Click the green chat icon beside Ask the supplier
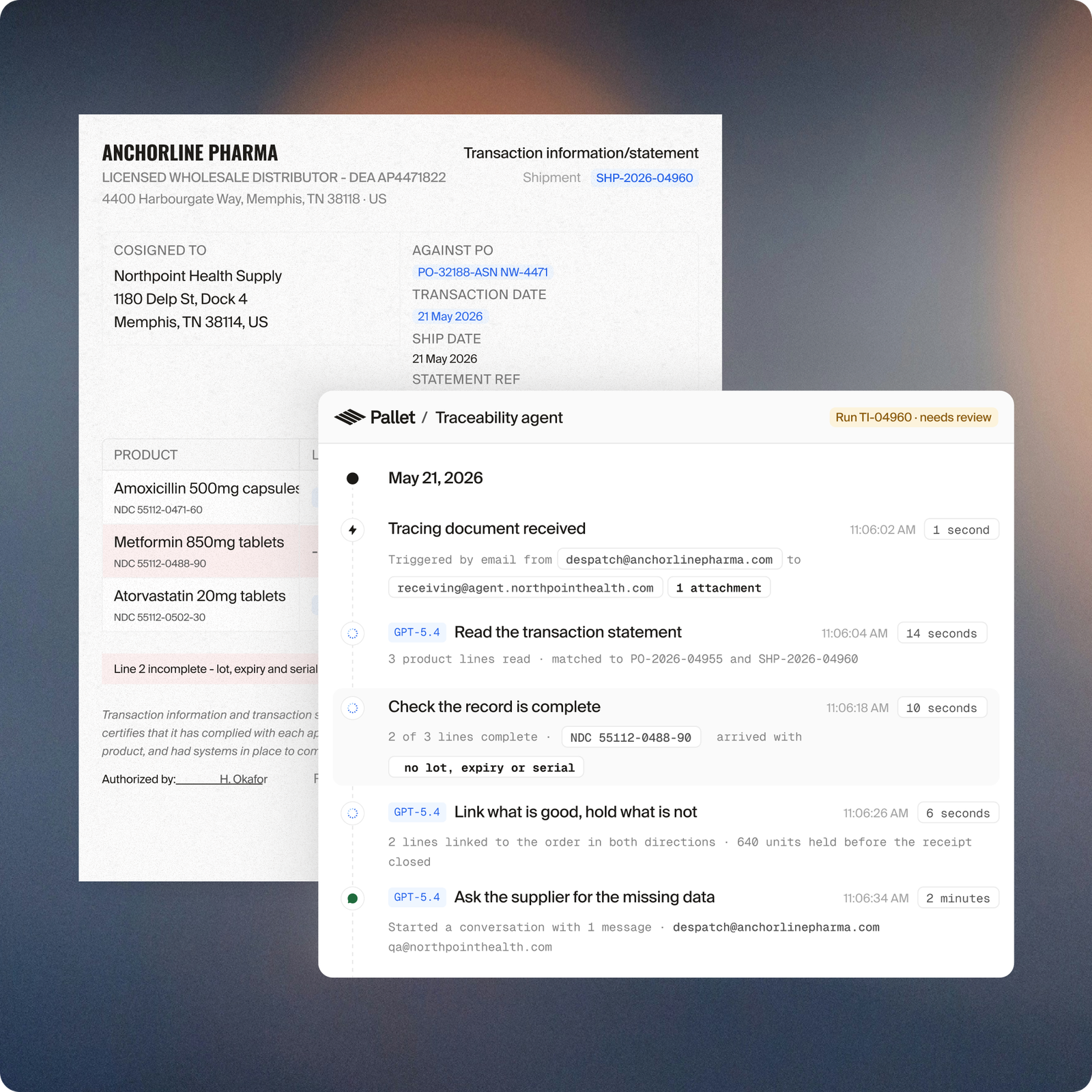Image resolution: width=1092 pixels, height=1092 pixels. (352, 898)
